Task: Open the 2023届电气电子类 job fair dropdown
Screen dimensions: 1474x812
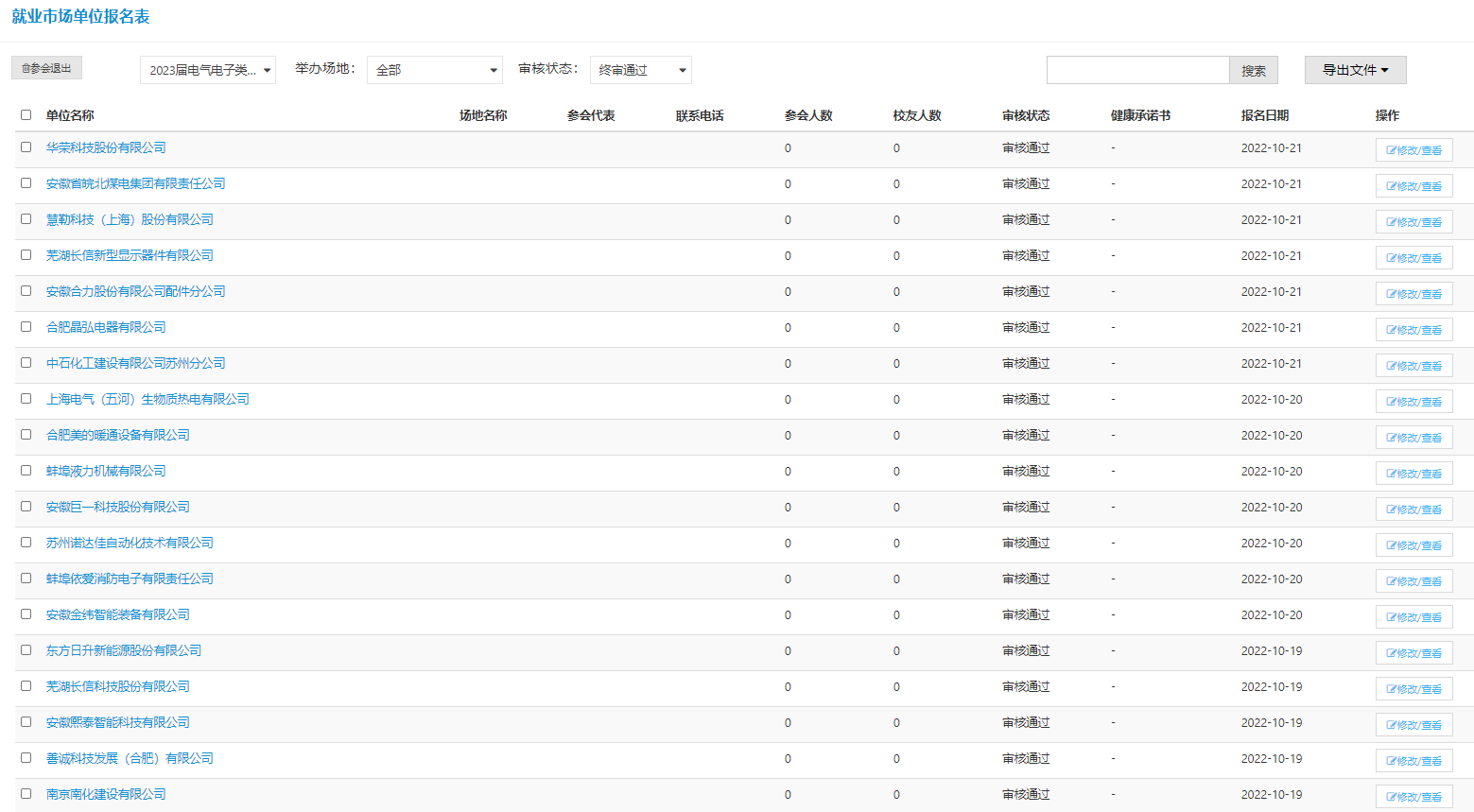Action: click(x=208, y=70)
